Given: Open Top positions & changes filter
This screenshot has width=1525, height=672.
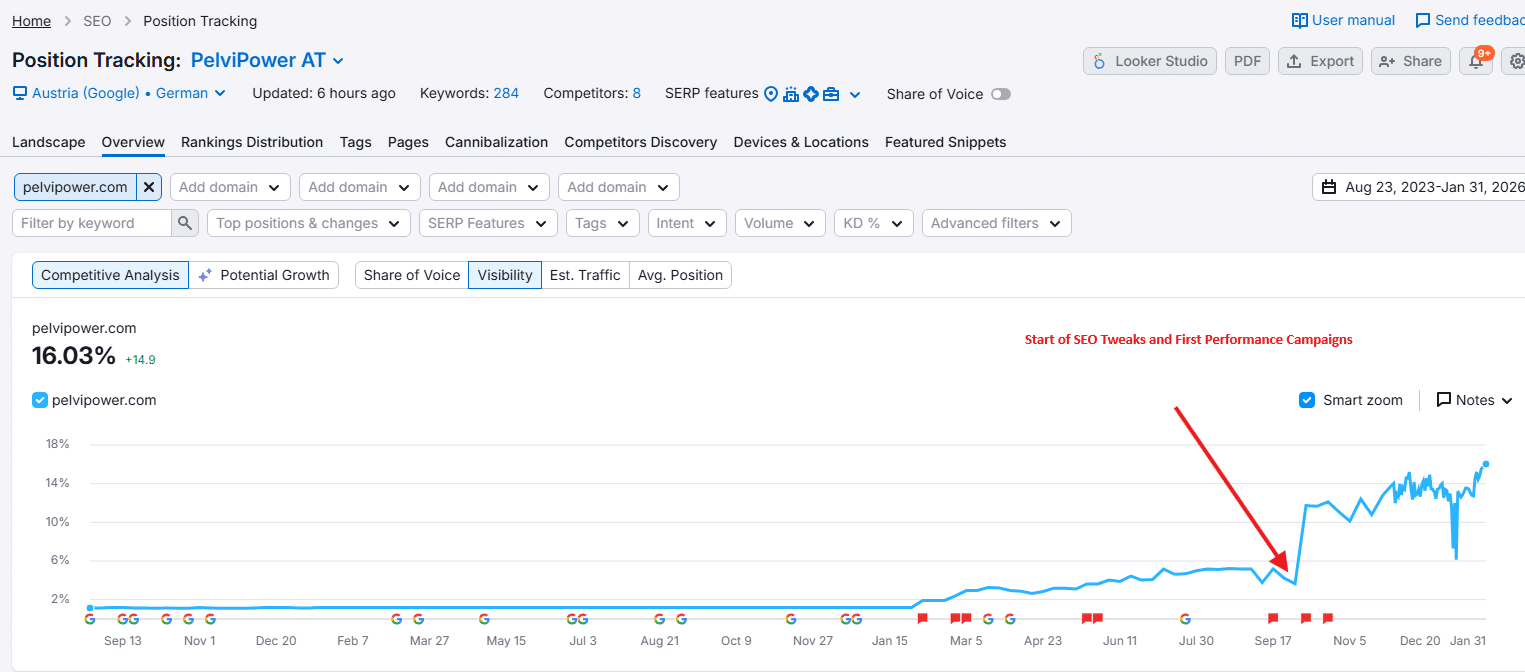Looking at the screenshot, I should pyautogui.click(x=308, y=223).
